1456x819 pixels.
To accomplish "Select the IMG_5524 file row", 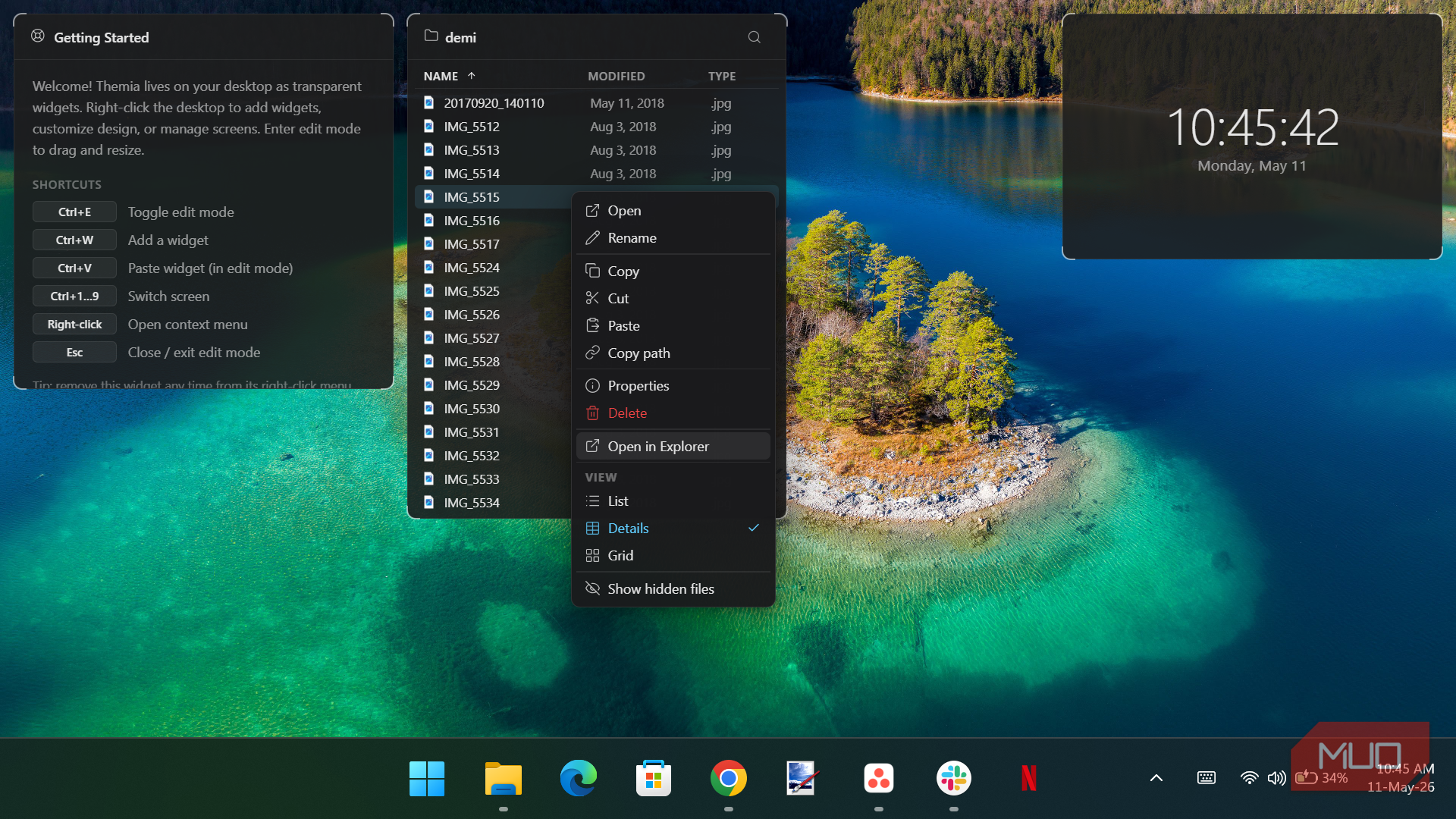I will pyautogui.click(x=493, y=268).
